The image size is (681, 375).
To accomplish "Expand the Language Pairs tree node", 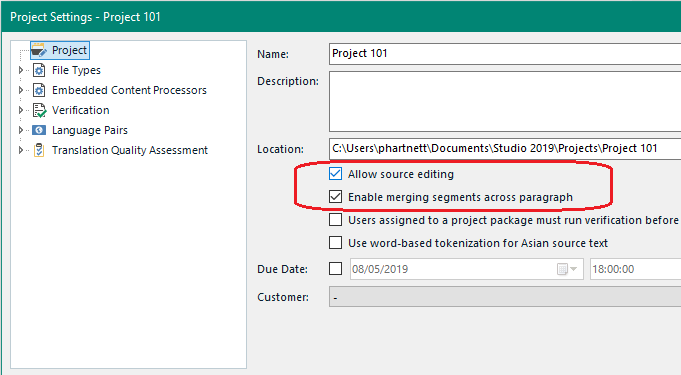I will [20, 130].
